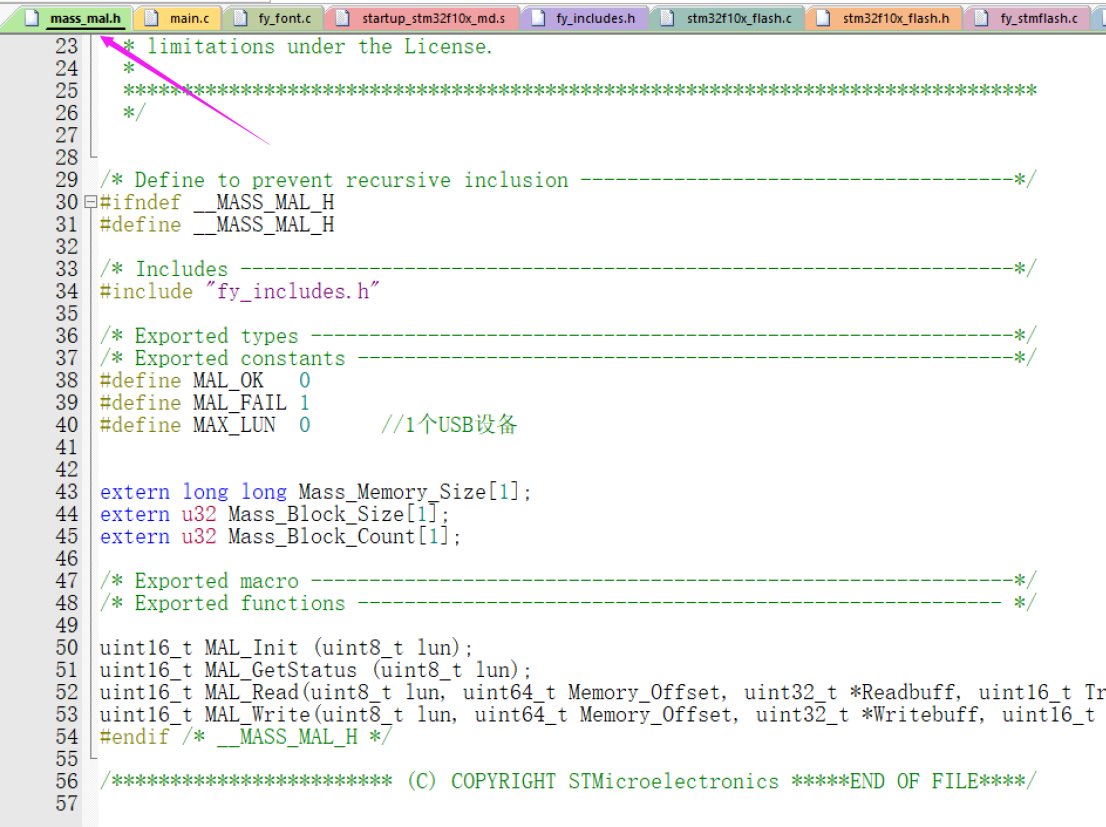The height and width of the screenshot is (827, 1106).
Task: Click line number 43 to select that line
Action: [66, 491]
